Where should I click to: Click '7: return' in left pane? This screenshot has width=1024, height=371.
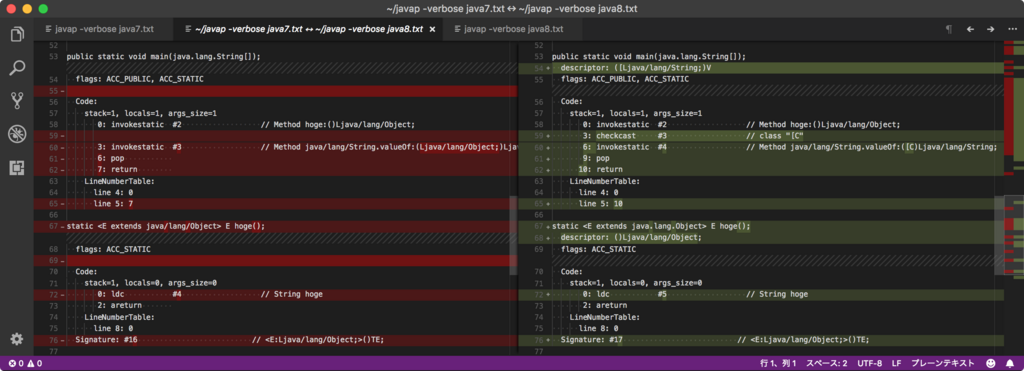click(x=118, y=170)
